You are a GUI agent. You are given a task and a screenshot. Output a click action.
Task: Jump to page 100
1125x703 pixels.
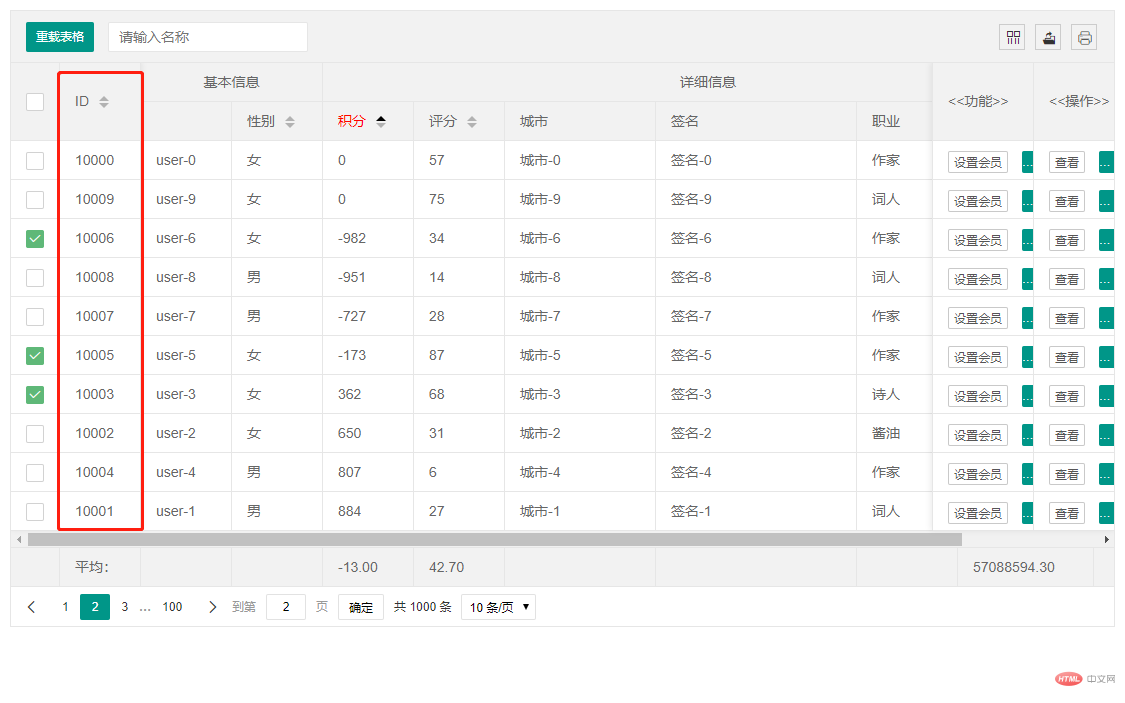point(172,607)
